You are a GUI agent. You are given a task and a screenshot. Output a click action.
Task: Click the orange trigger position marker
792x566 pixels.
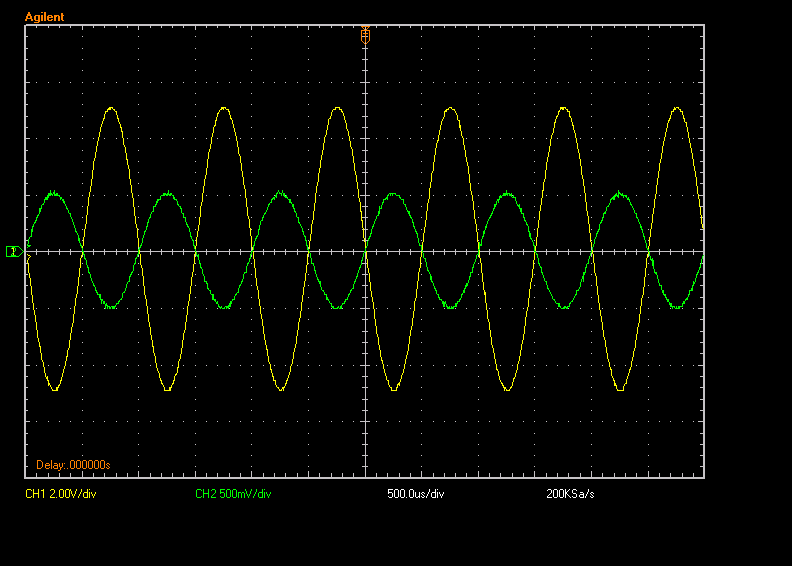point(365,35)
